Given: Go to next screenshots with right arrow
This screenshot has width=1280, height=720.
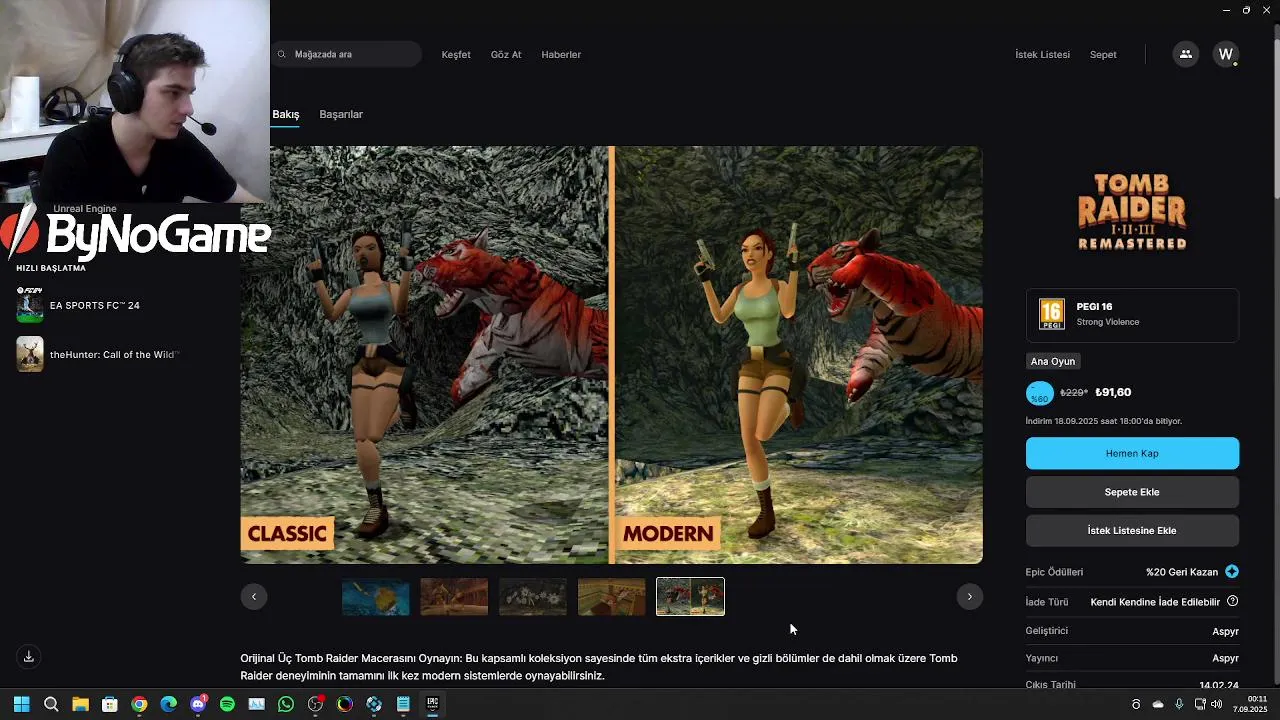Looking at the screenshot, I should [x=969, y=596].
